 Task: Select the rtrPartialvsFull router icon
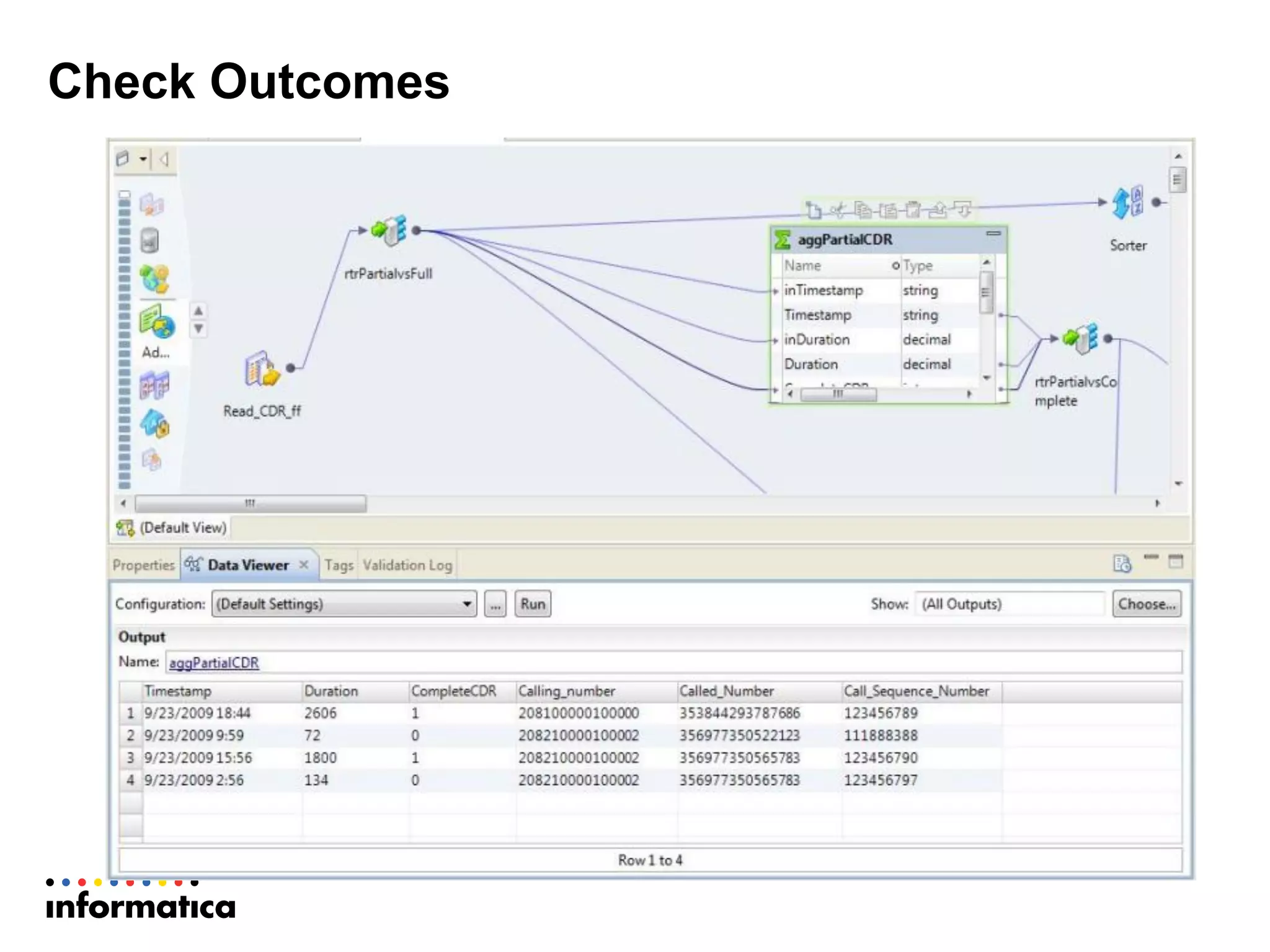389,231
